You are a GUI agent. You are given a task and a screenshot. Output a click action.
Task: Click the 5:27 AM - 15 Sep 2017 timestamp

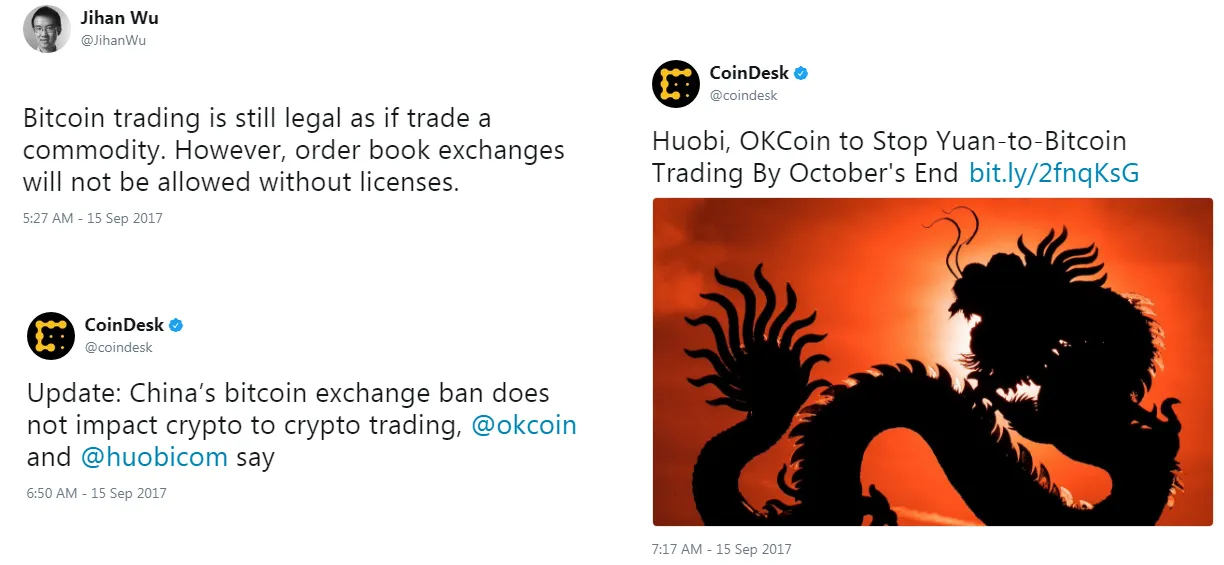[x=92, y=218]
